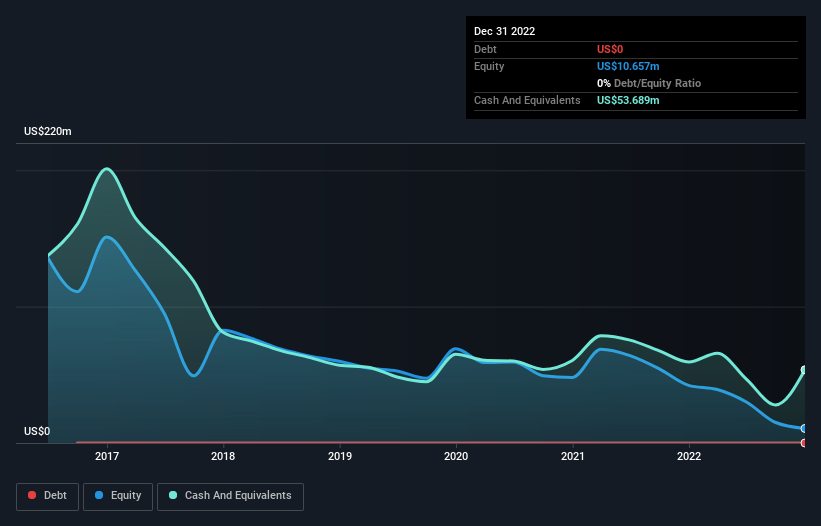Viewport: 821px width, 526px height.
Task: Click the Debt label in tooltip
Action: click(x=485, y=49)
